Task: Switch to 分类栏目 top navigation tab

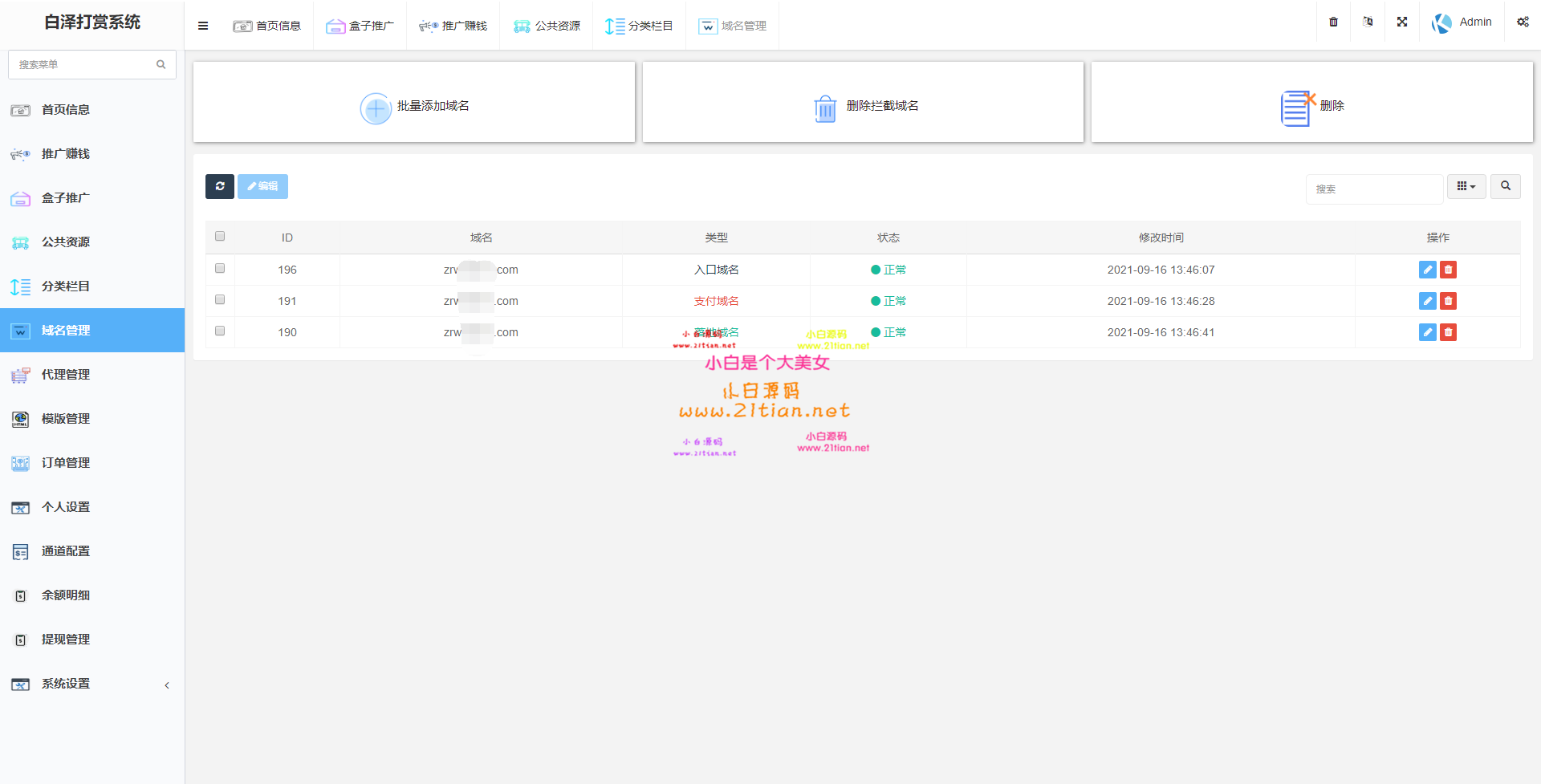Action: point(639,26)
